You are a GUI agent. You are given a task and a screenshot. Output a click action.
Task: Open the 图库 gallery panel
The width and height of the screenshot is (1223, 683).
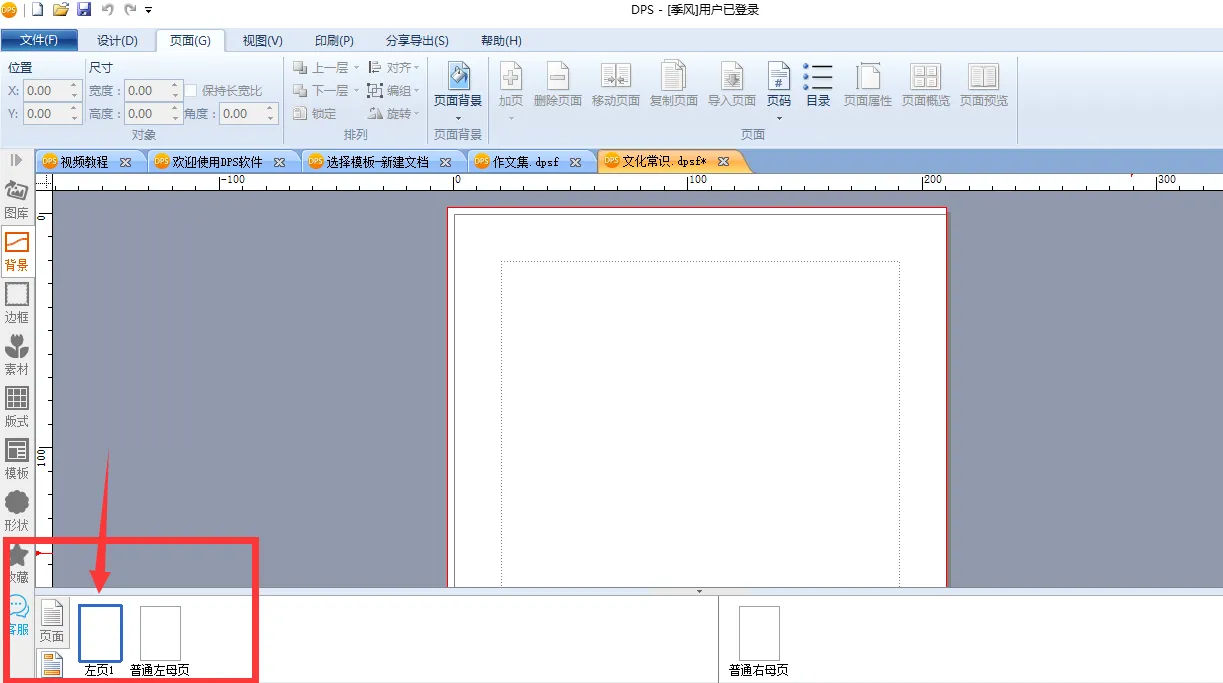click(16, 198)
